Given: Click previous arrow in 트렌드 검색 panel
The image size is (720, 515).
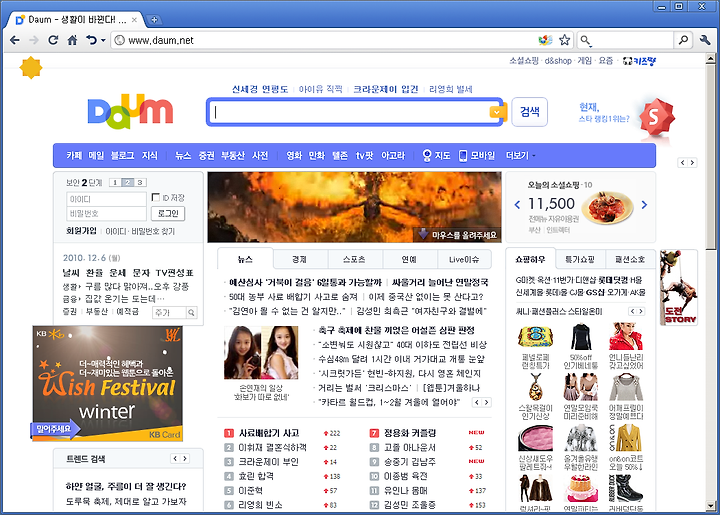Looking at the screenshot, I should click(175, 459).
